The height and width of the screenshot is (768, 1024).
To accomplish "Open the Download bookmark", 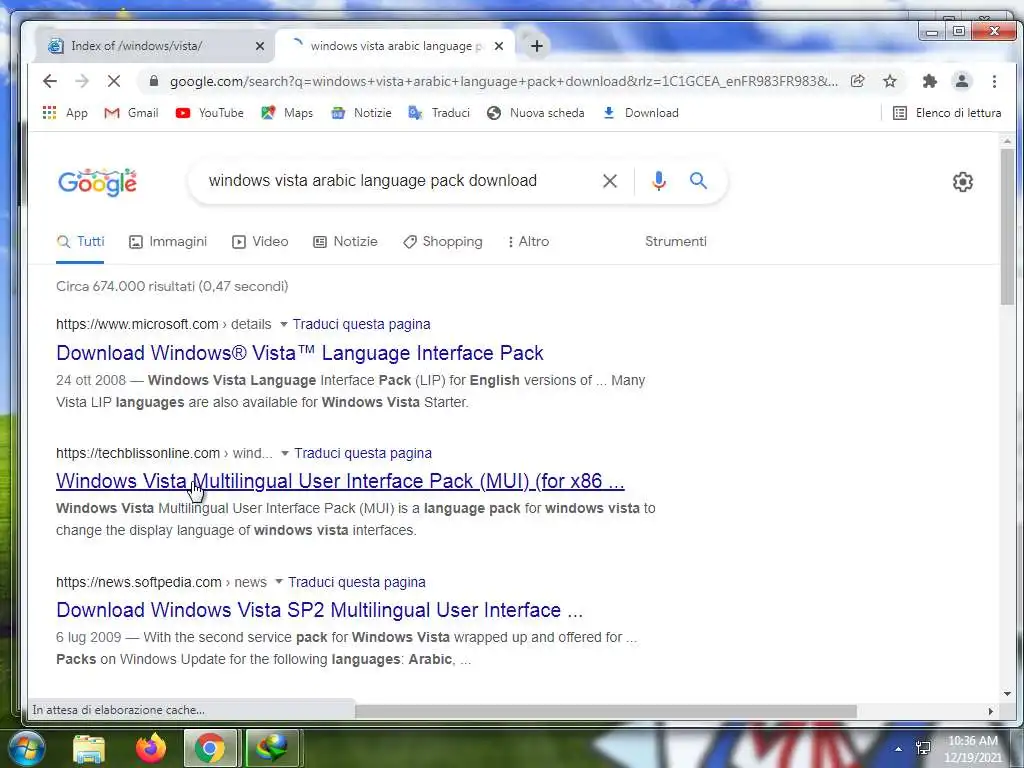I will click(640, 113).
